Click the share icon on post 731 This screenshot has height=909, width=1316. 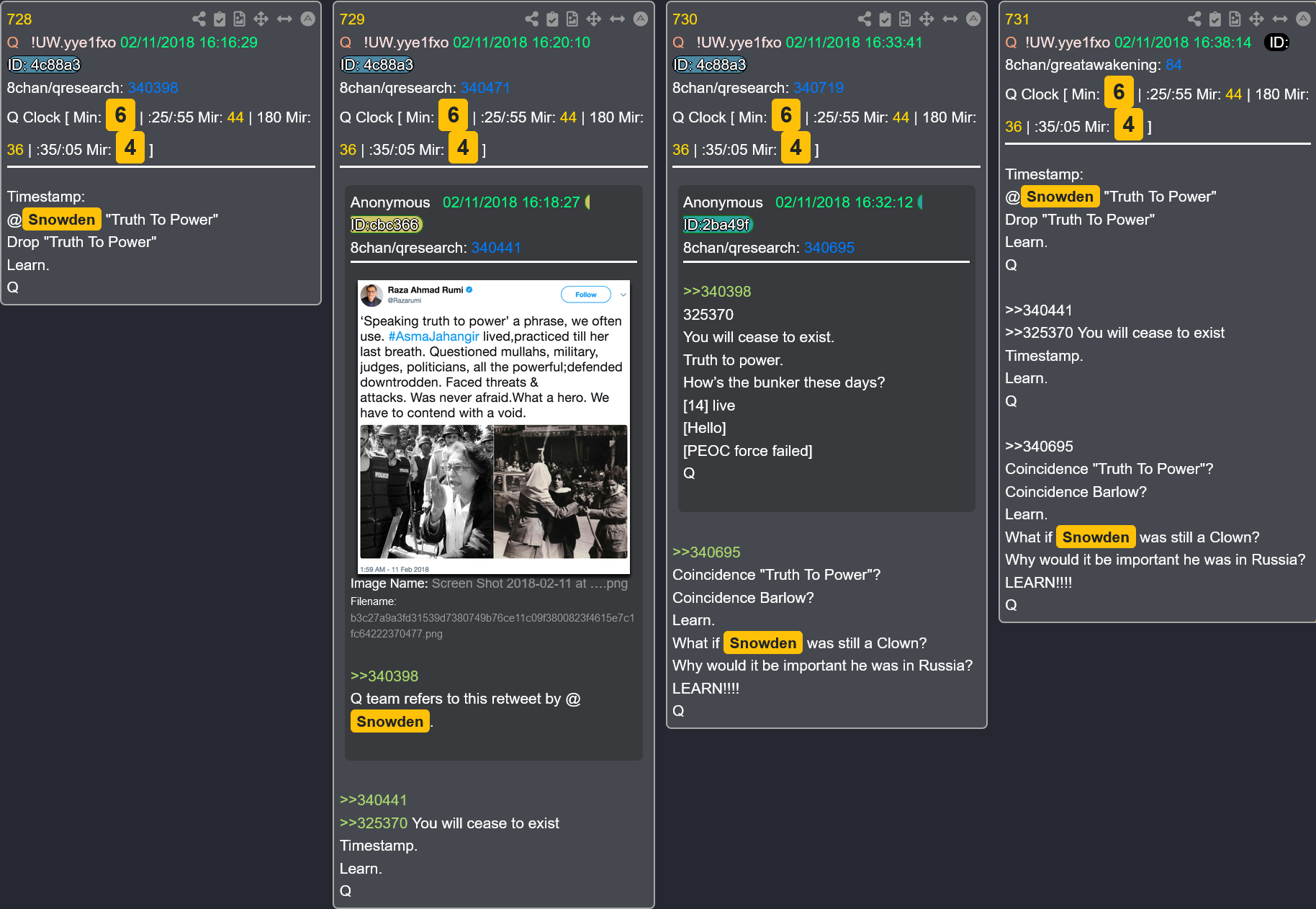coord(1194,19)
